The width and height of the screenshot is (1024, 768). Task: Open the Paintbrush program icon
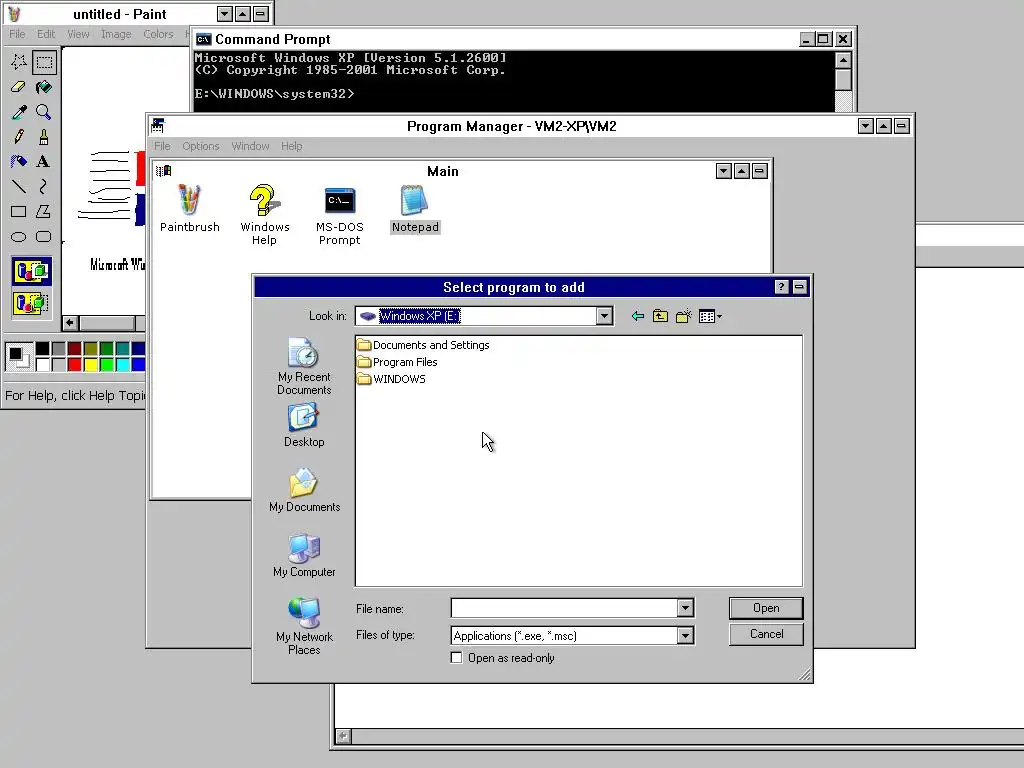189,208
